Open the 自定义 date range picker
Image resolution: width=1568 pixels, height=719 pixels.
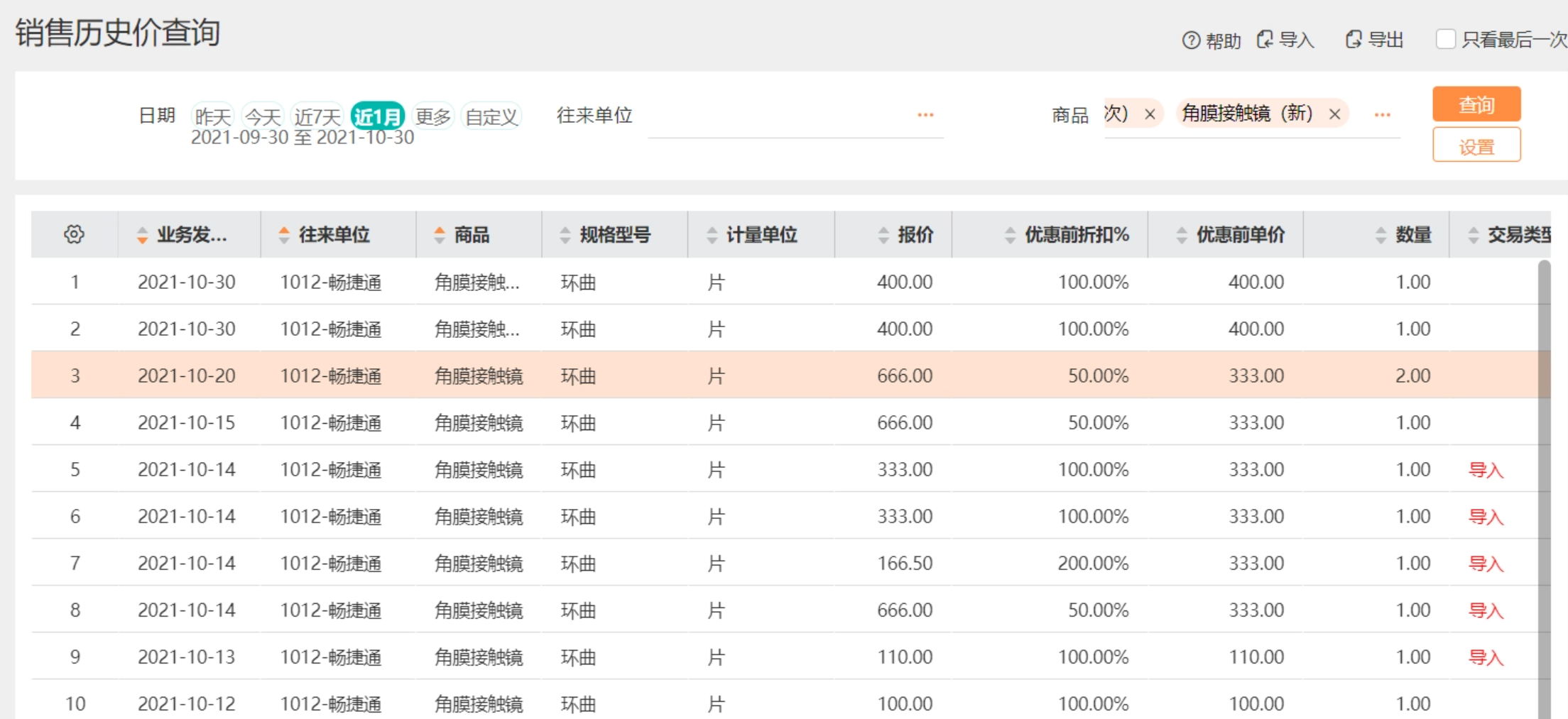pos(491,116)
